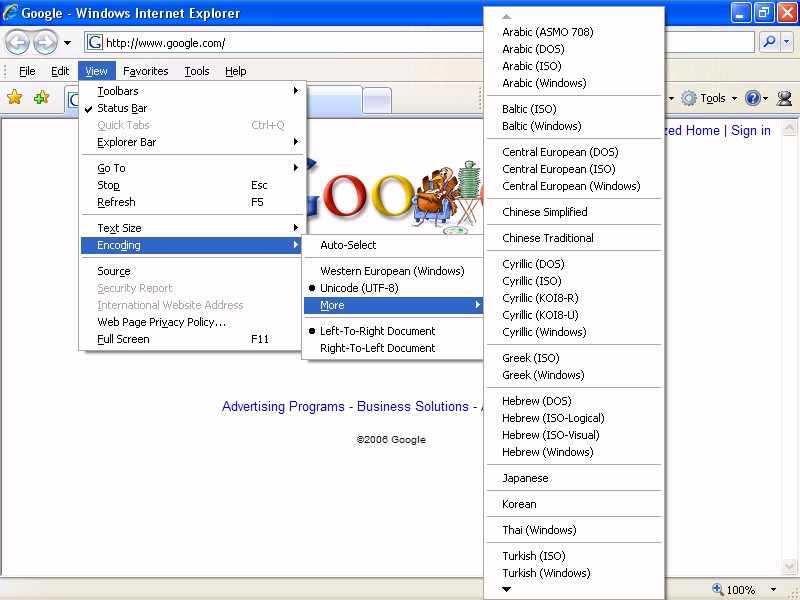The image size is (800, 600).
Task: Toggle the Status Bar checked option
Action: (122, 108)
